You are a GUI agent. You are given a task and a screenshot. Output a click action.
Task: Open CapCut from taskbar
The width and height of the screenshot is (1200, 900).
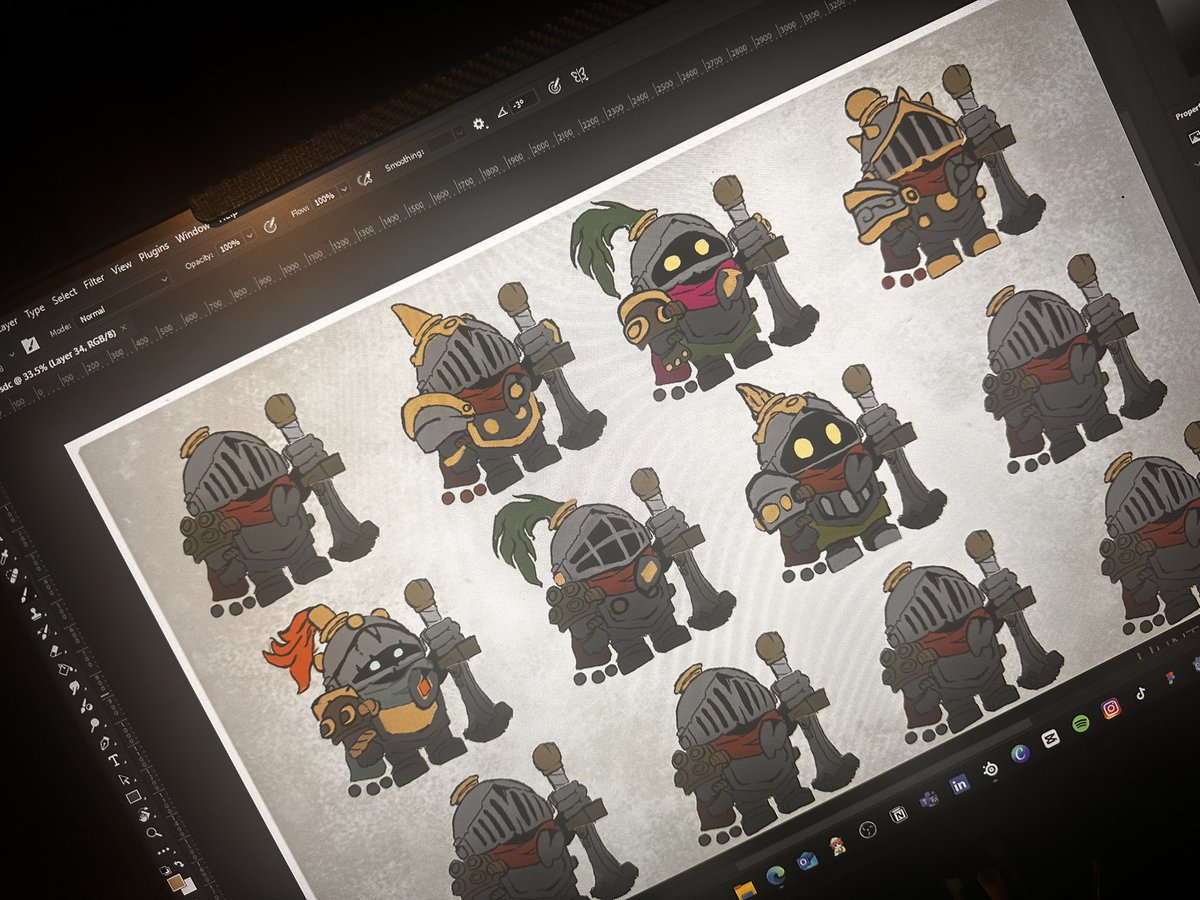(x=1050, y=738)
